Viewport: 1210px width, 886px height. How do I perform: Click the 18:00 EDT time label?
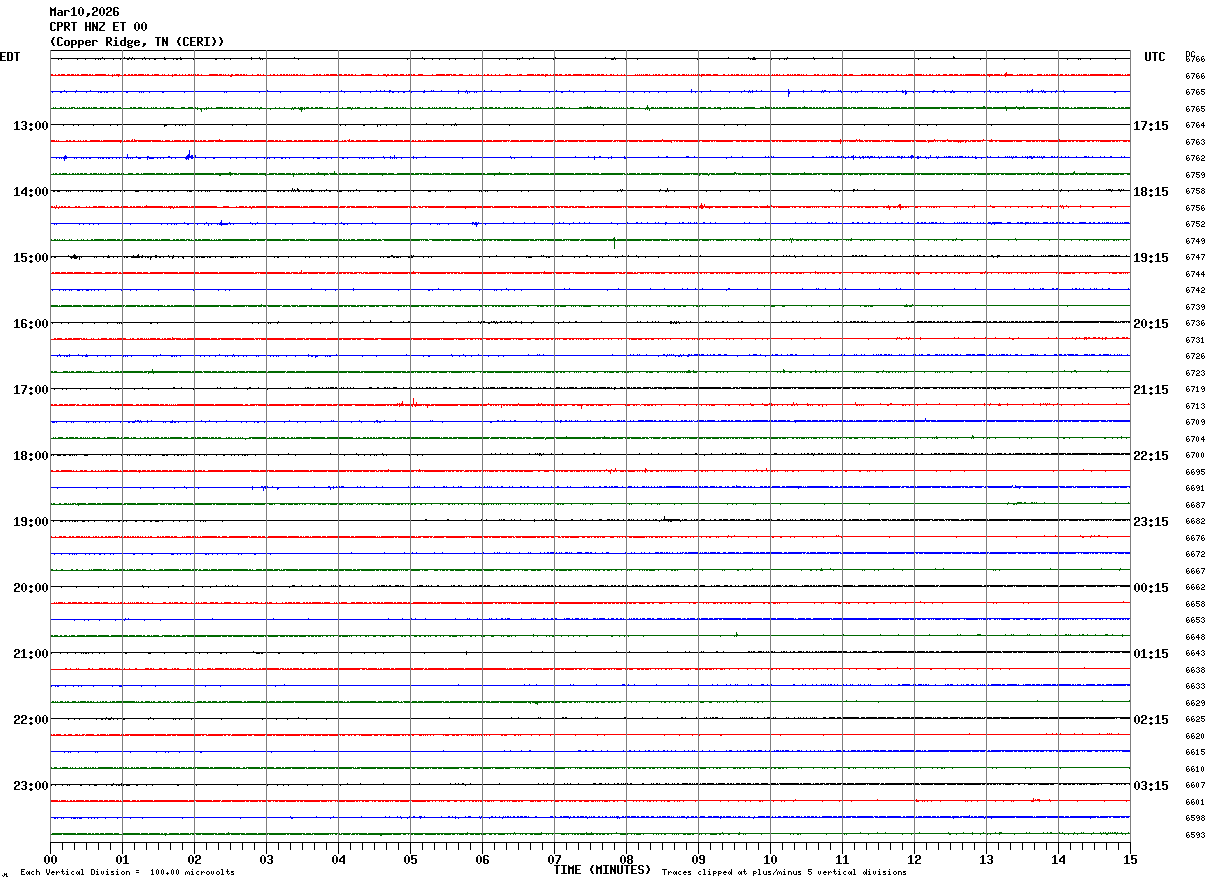click(30, 456)
